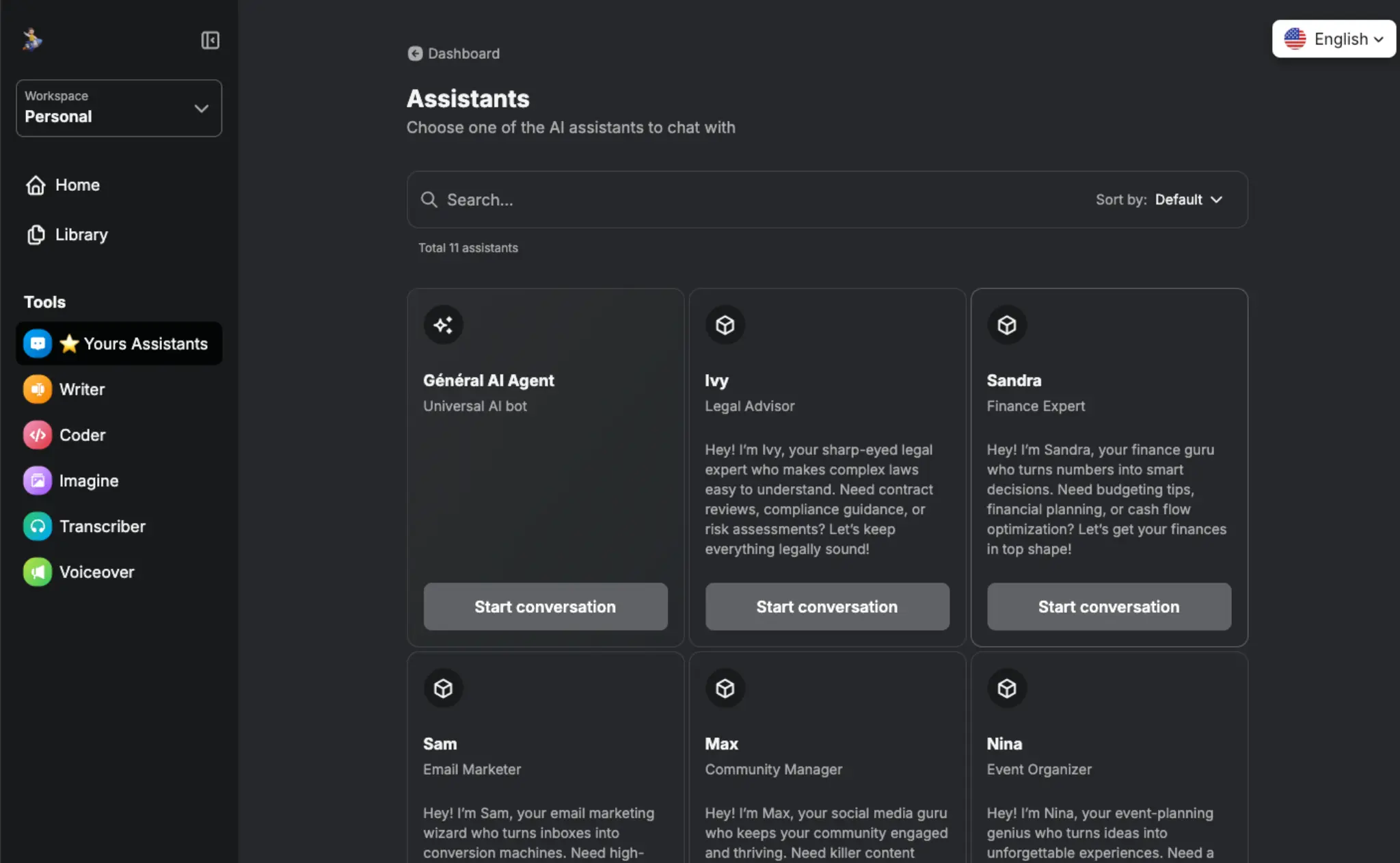Start conversation with Ivy the Legal Advisor
Screen dimensions: 1400x863
[x=826, y=607]
